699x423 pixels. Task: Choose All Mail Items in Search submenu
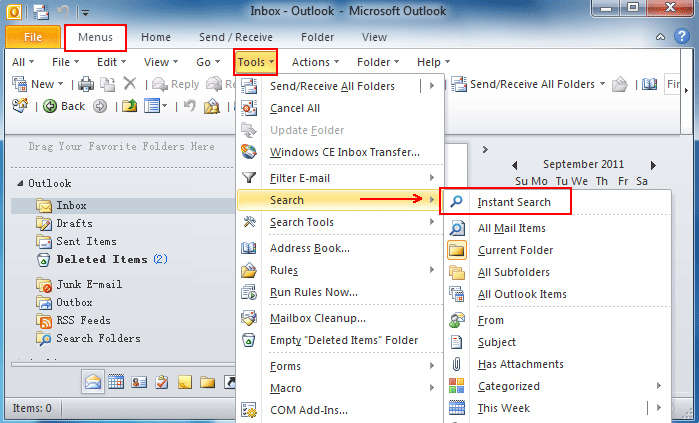(x=511, y=229)
